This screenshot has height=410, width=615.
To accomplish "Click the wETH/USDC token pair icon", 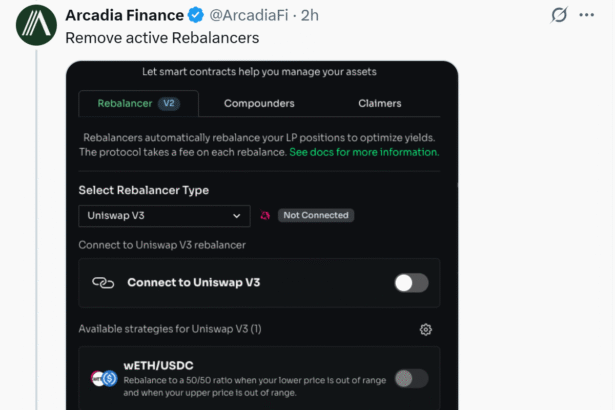I will click(104, 378).
